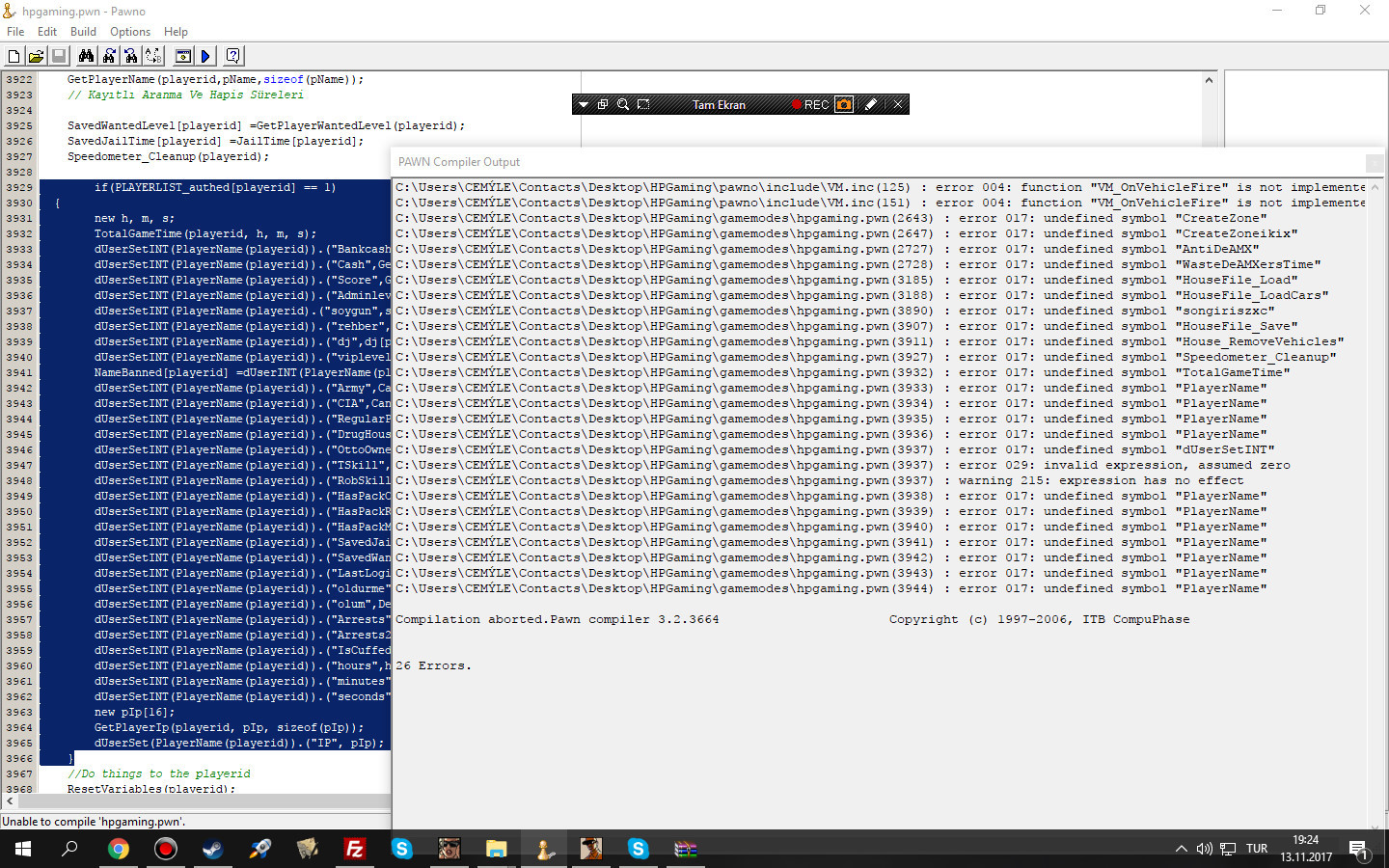Viewport: 1389px width, 868px height.
Task: Click the recorder pencil draw icon
Action: [x=871, y=104]
